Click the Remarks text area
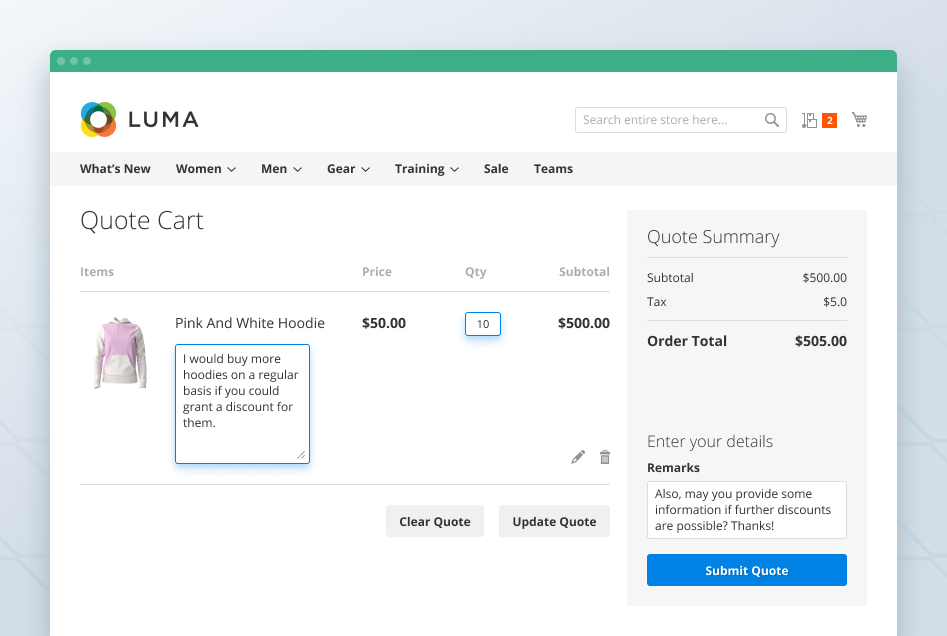This screenshot has width=947, height=636. pos(746,510)
